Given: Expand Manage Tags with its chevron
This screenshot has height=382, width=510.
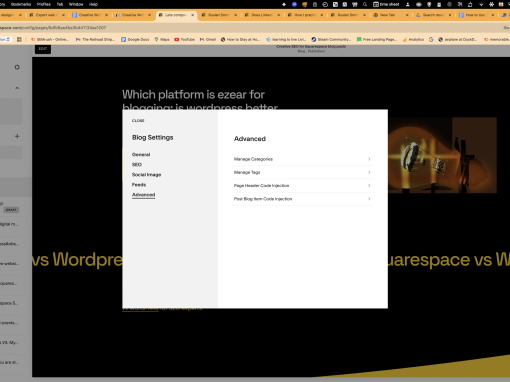Looking at the screenshot, I should 369,172.
